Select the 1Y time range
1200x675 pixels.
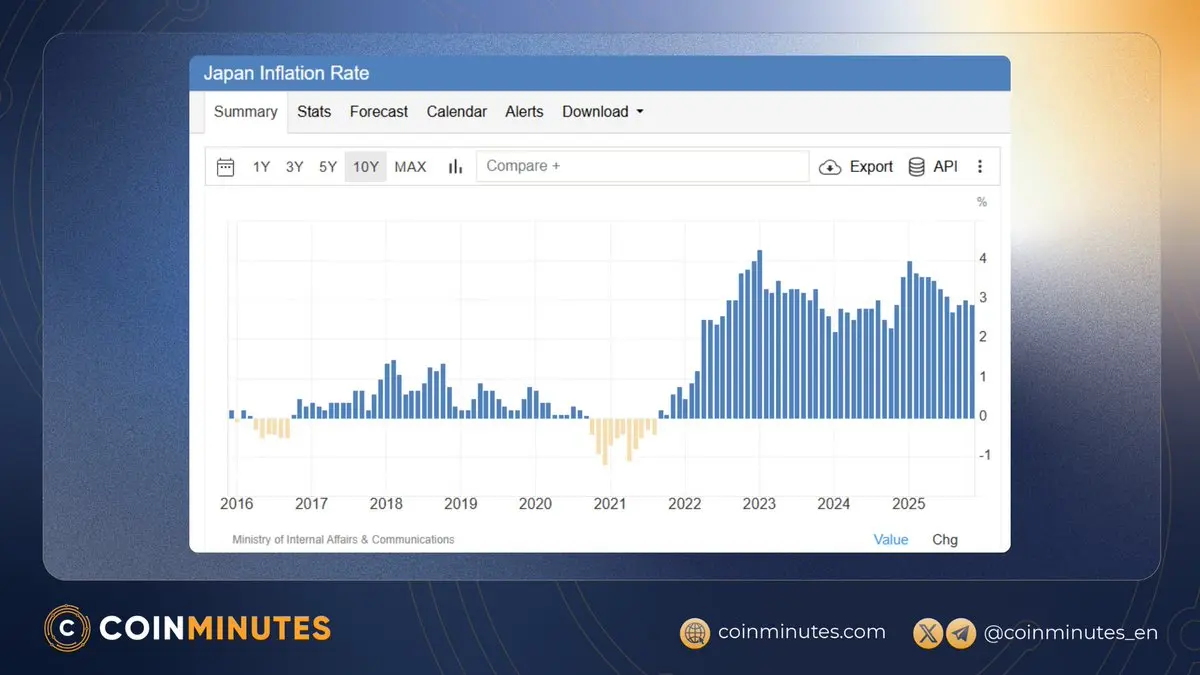coord(261,167)
